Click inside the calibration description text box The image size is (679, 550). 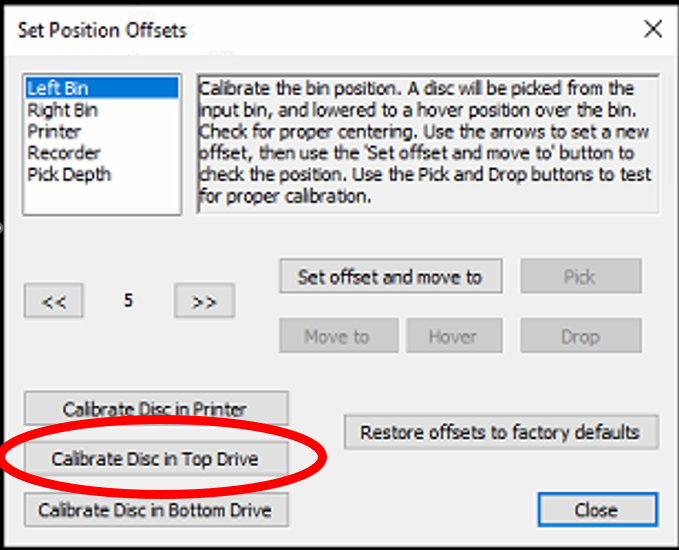[x=428, y=144]
